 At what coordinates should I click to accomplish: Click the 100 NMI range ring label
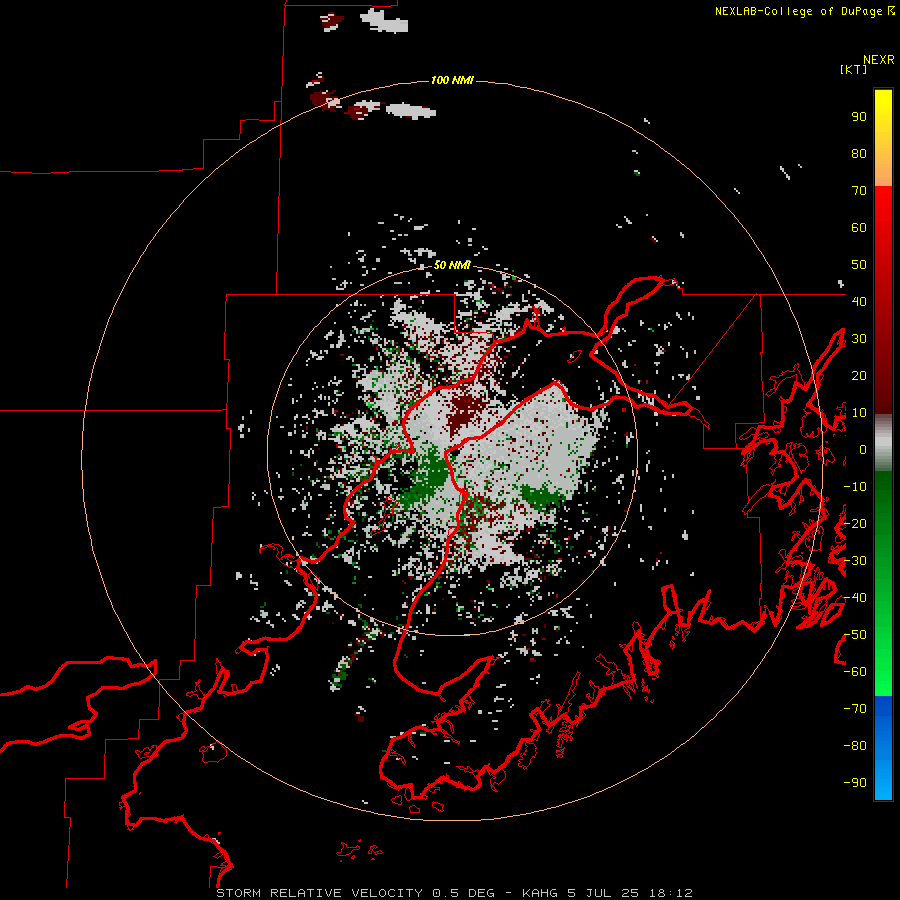coord(452,80)
